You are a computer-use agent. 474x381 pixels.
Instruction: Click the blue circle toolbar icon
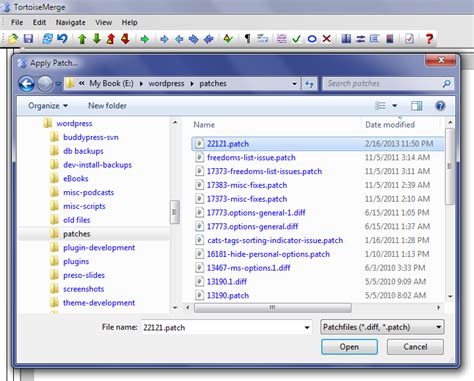coord(312,39)
